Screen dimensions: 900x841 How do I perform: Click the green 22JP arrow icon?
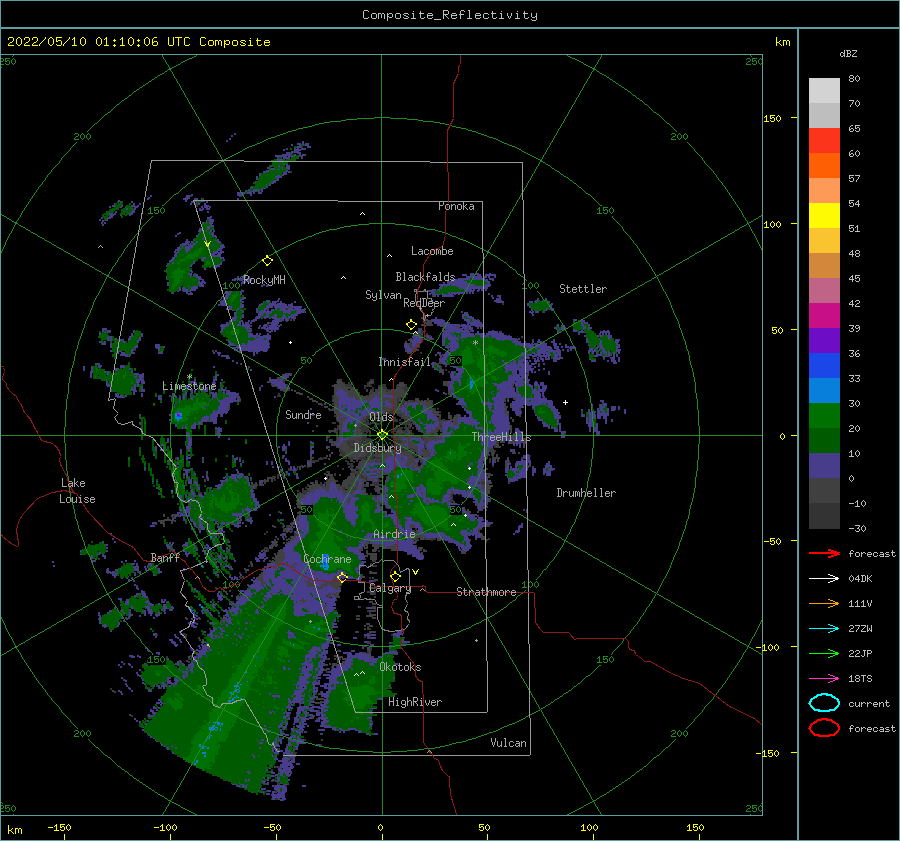click(824, 653)
